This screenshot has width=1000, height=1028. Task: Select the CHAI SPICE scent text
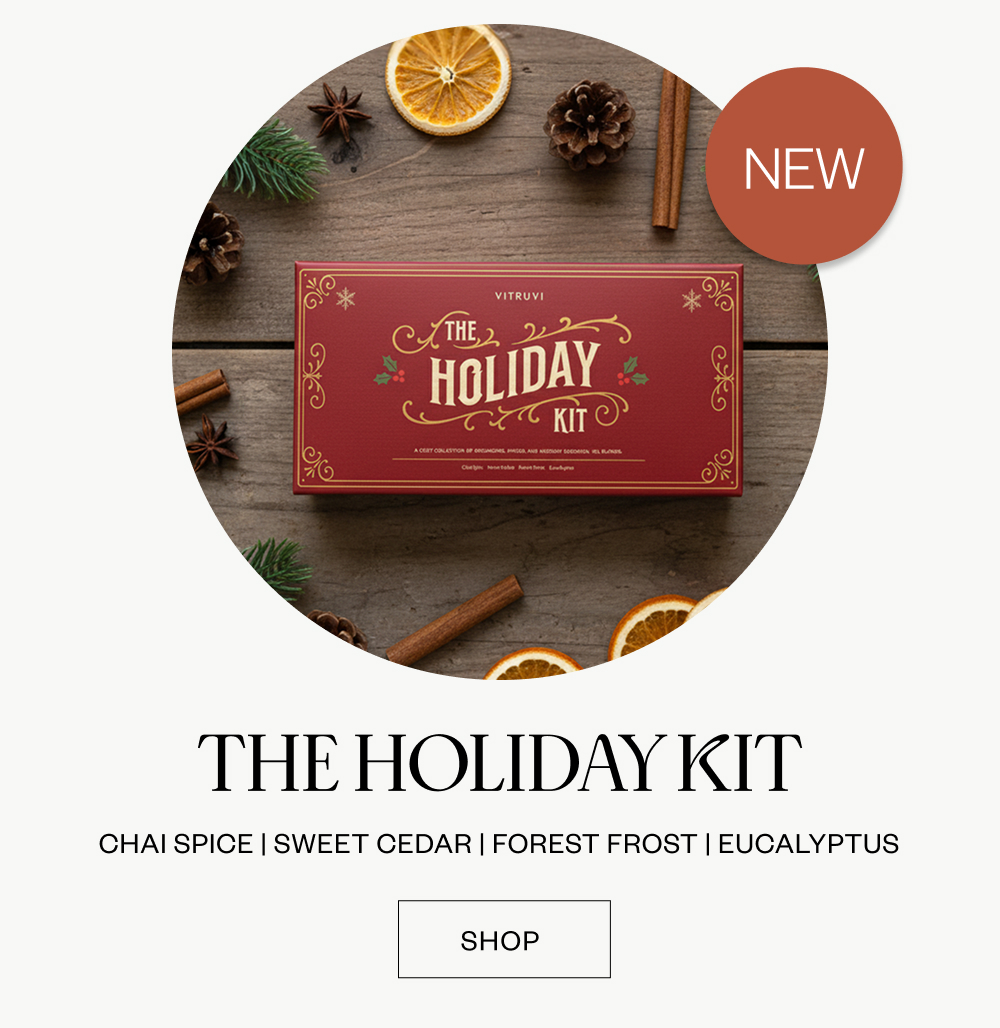[x=176, y=844]
